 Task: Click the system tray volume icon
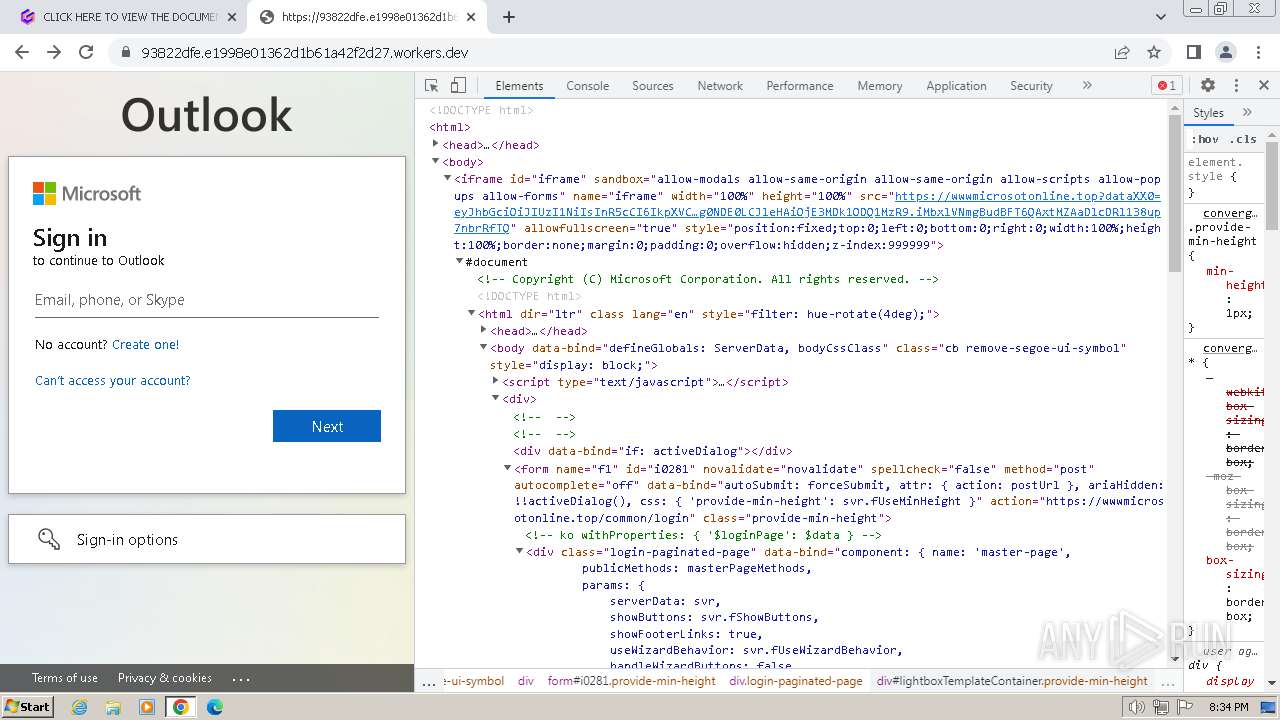pos(1137,707)
